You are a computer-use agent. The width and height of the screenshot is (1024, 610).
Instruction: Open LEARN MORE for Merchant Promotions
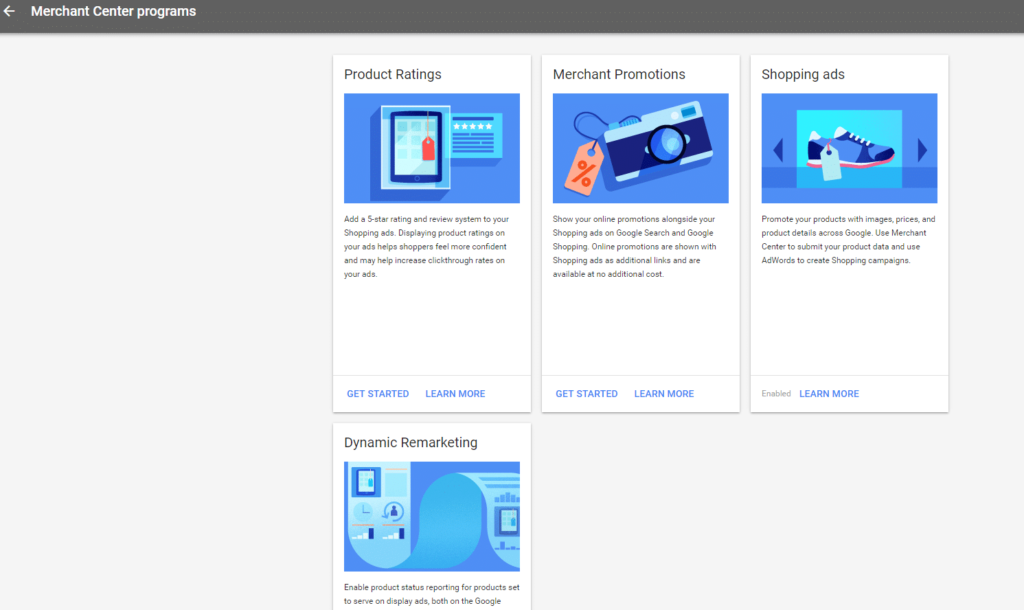point(664,394)
